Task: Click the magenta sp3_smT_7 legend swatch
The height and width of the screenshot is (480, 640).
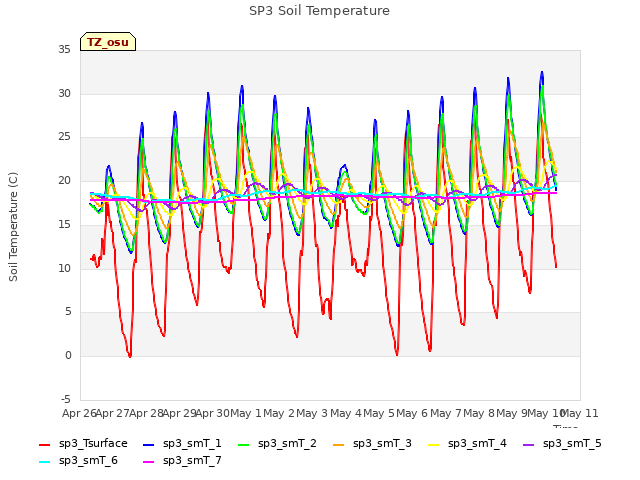Action: (x=149, y=462)
